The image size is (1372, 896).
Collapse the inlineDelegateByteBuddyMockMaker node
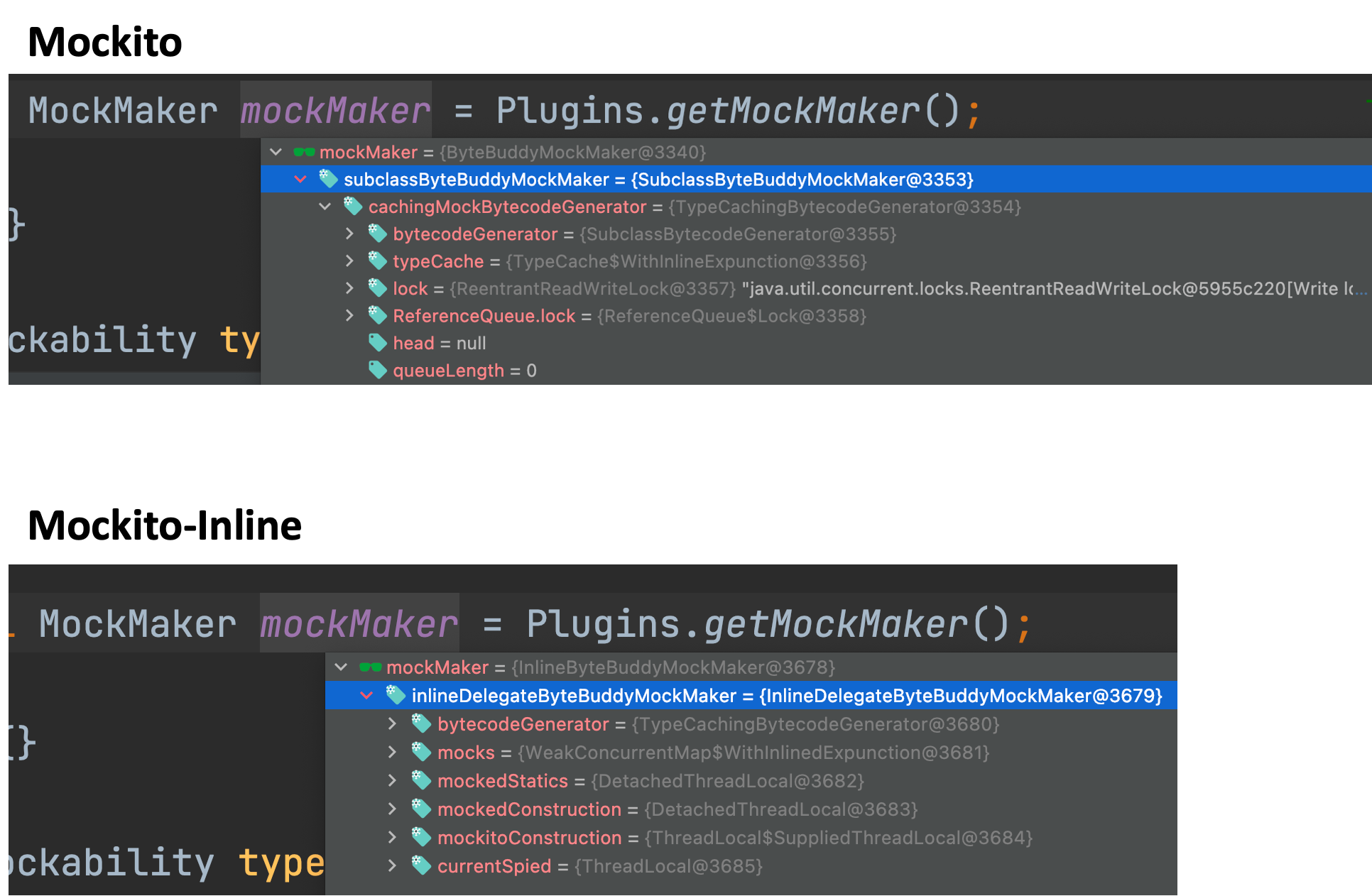click(366, 696)
